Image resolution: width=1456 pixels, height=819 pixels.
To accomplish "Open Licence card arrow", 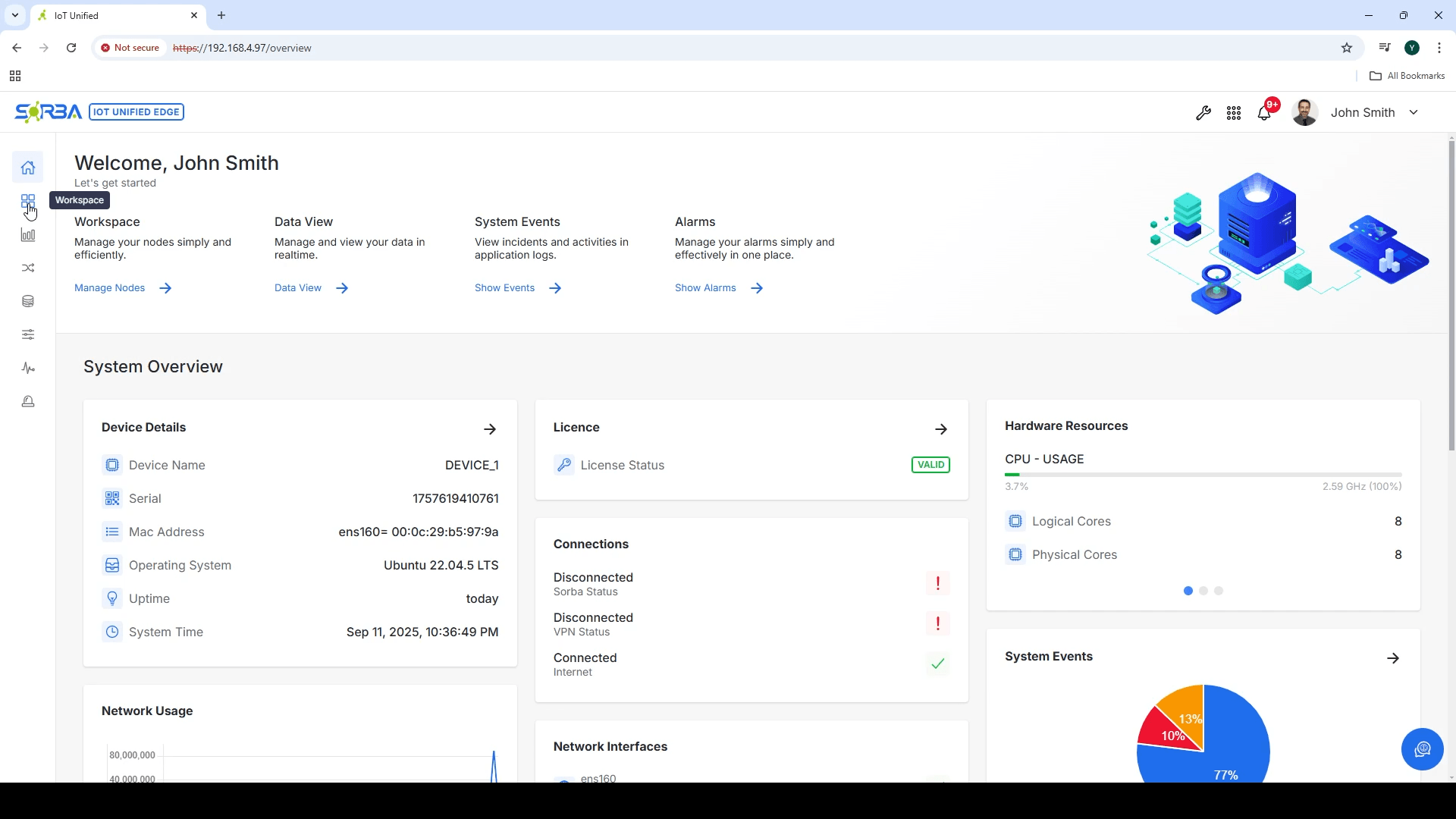I will (941, 429).
